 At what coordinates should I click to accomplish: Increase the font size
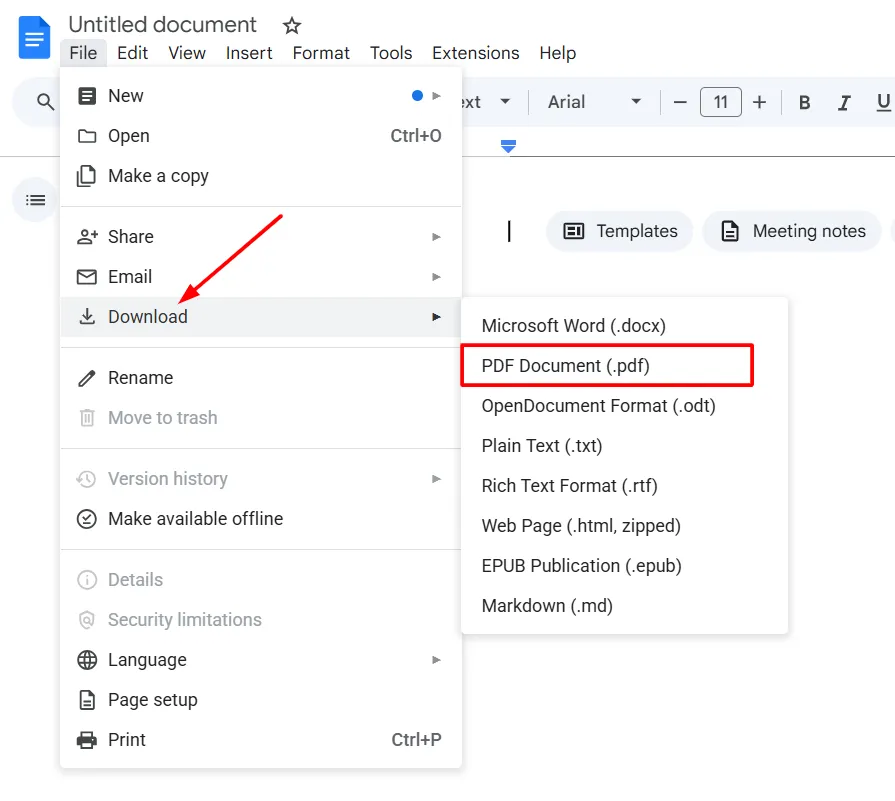click(x=759, y=102)
